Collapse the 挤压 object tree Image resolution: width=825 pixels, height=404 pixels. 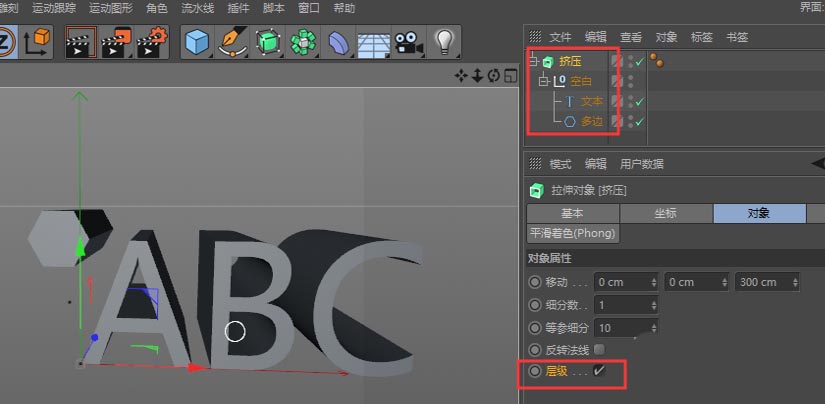533,62
